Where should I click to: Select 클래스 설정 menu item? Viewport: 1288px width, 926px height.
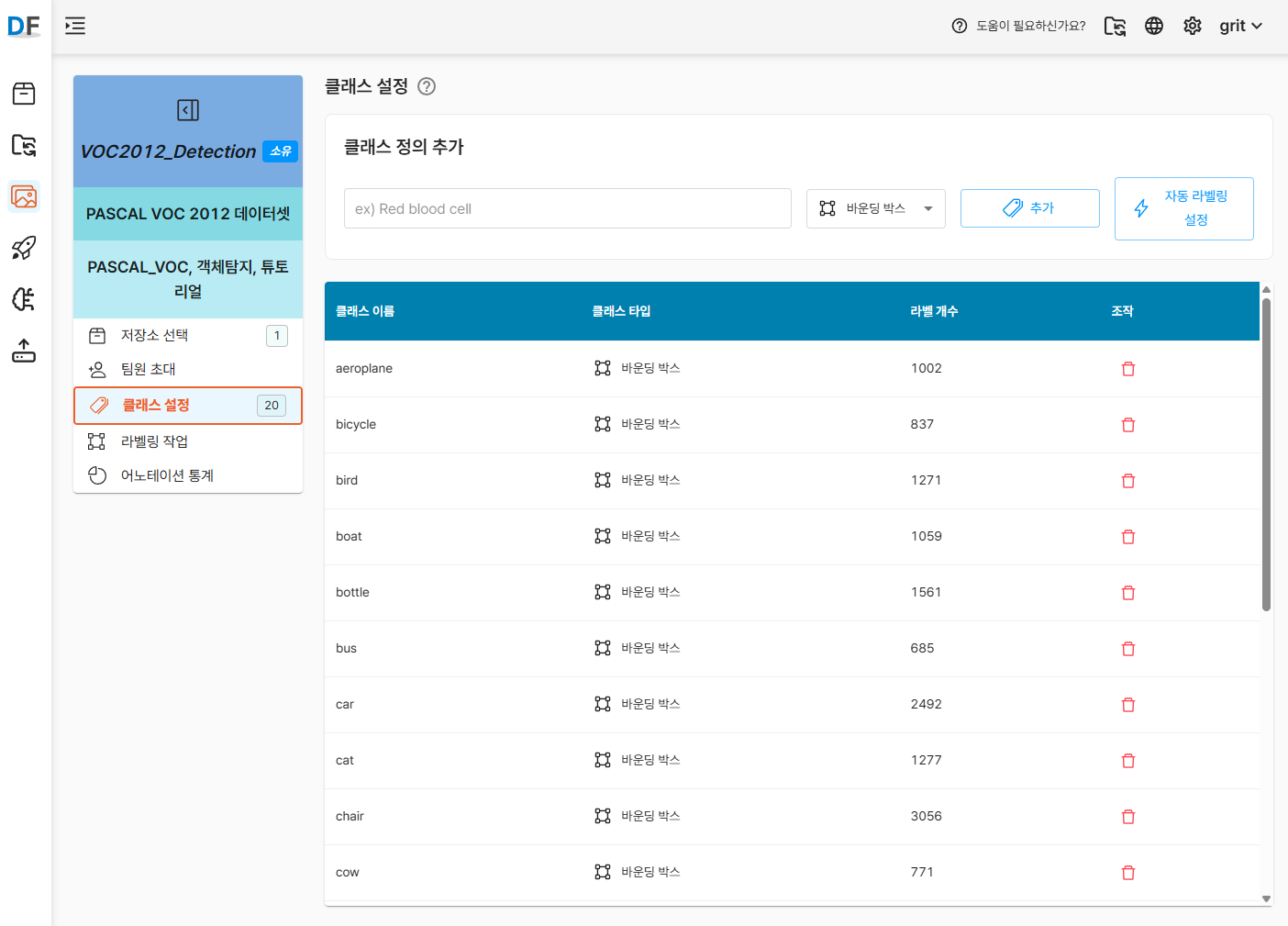188,406
